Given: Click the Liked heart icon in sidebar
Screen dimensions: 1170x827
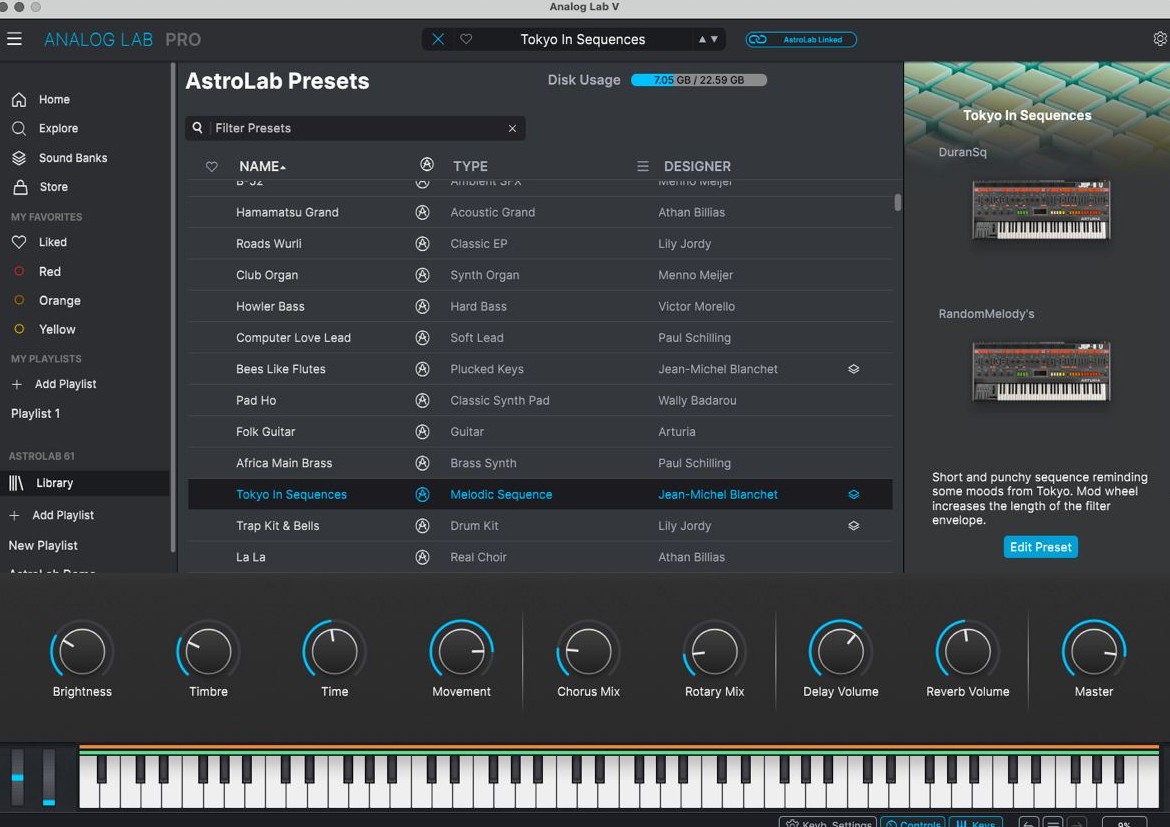Looking at the screenshot, I should point(19,242).
